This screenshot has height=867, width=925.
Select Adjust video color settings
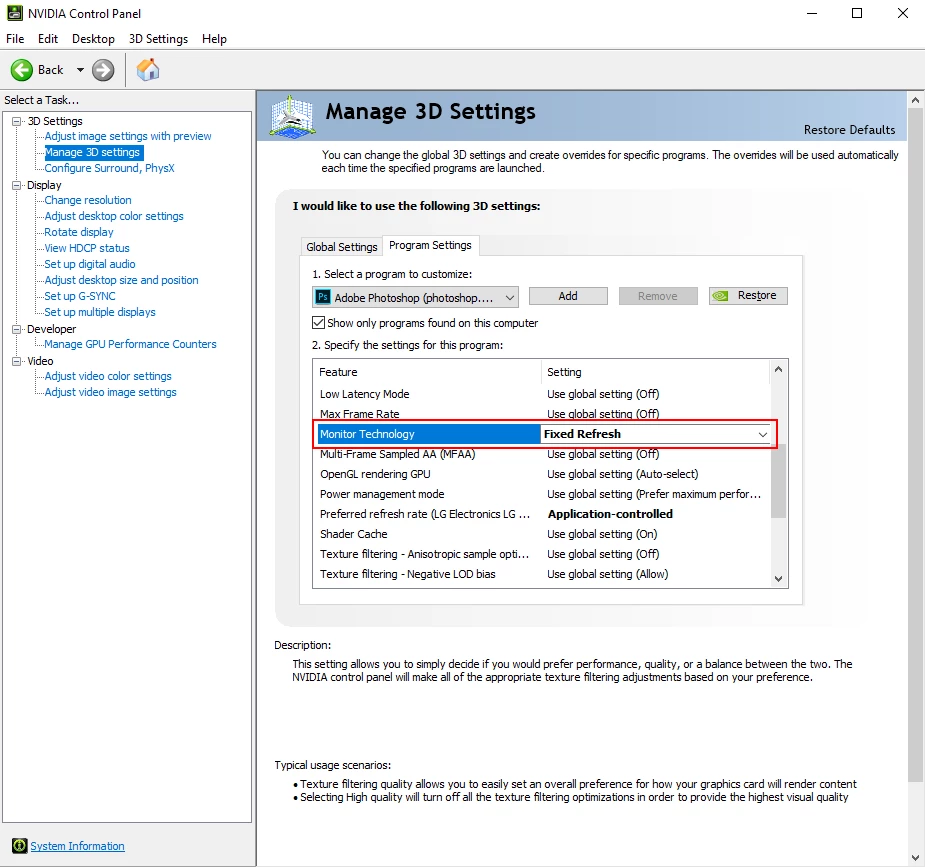pos(108,376)
